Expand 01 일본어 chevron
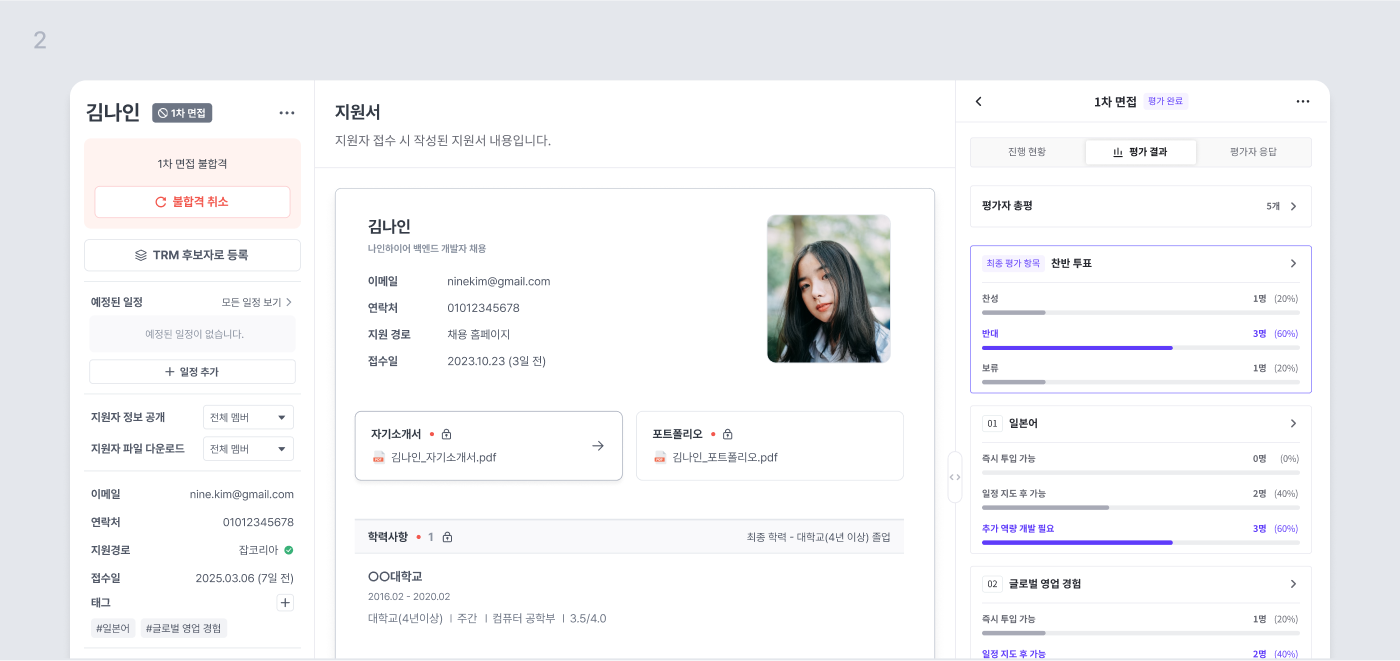 tap(1293, 423)
